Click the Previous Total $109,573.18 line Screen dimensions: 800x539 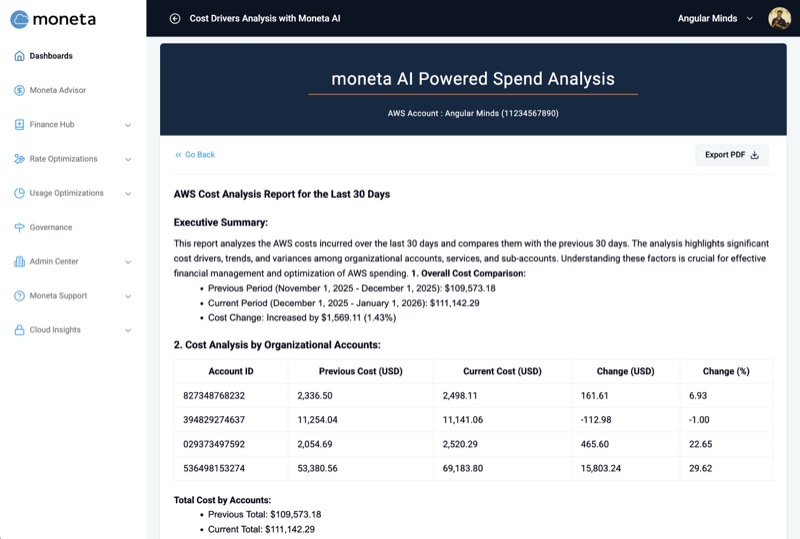pos(265,514)
